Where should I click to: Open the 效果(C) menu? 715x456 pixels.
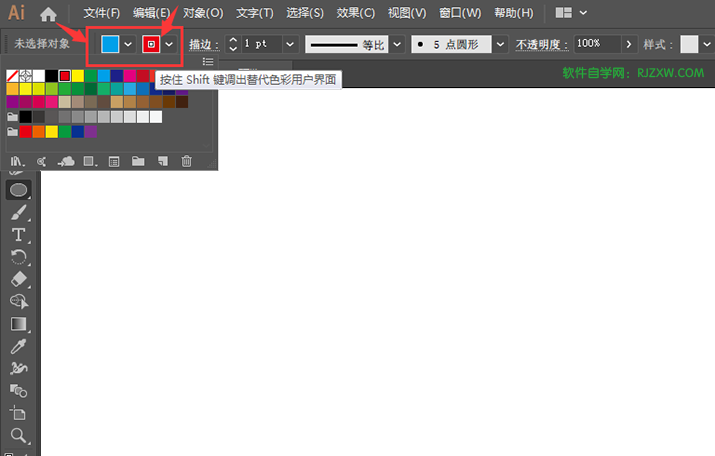click(355, 13)
